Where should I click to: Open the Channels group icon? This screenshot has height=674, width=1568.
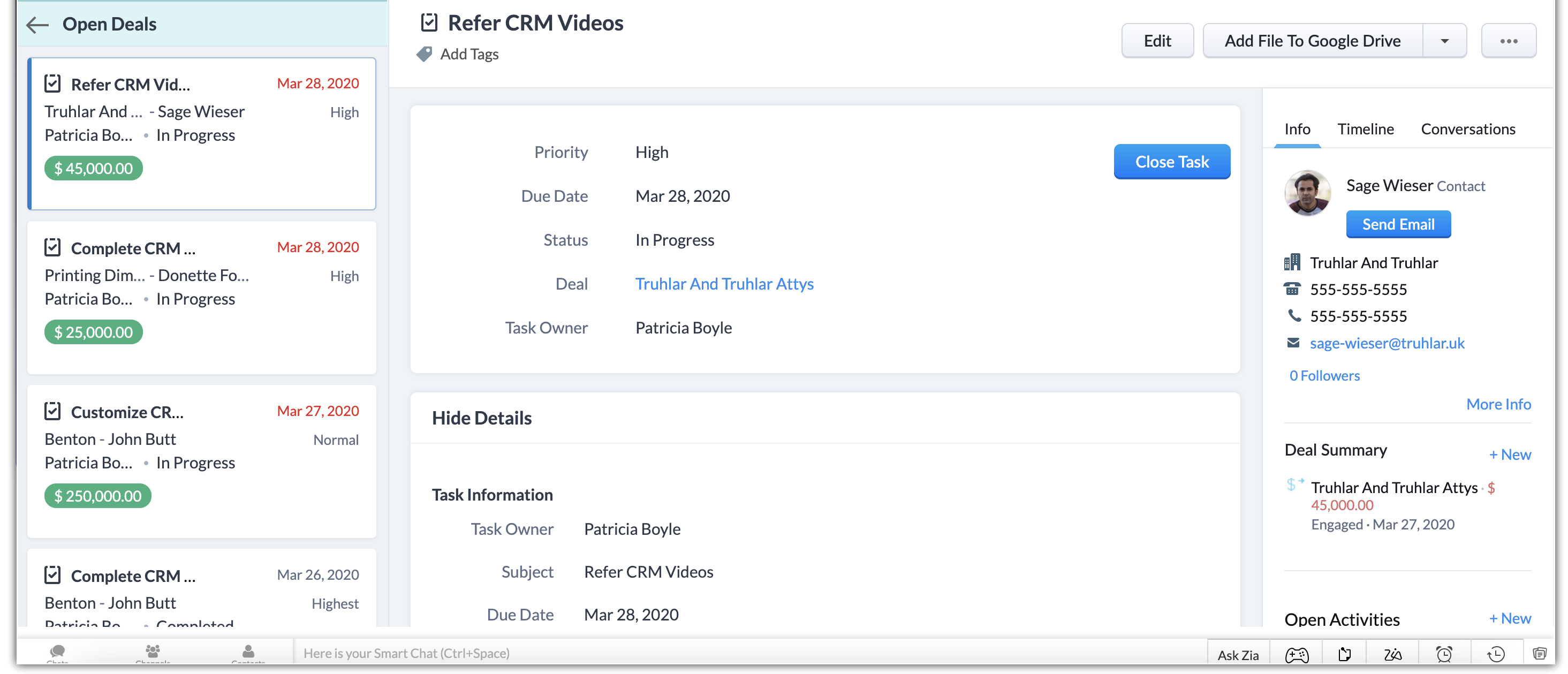click(x=153, y=652)
